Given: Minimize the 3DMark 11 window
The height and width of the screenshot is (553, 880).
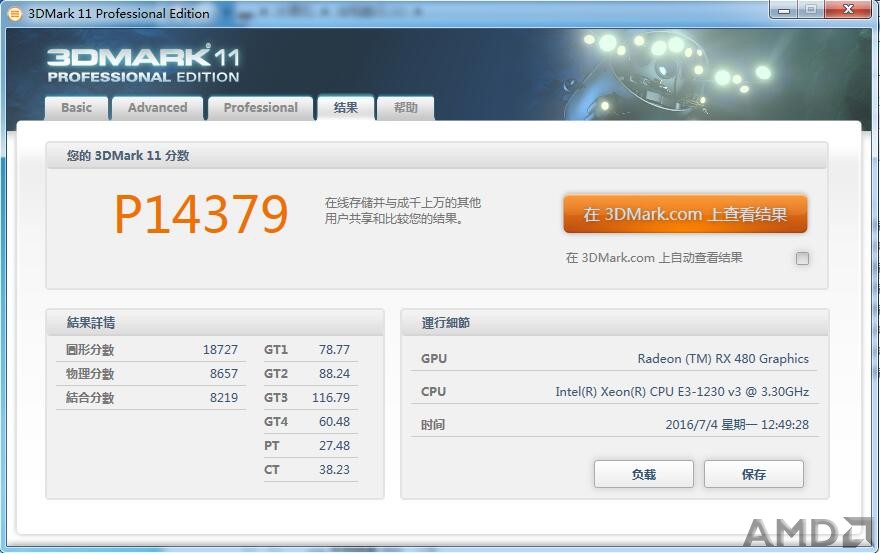Looking at the screenshot, I should pyautogui.click(x=785, y=10).
